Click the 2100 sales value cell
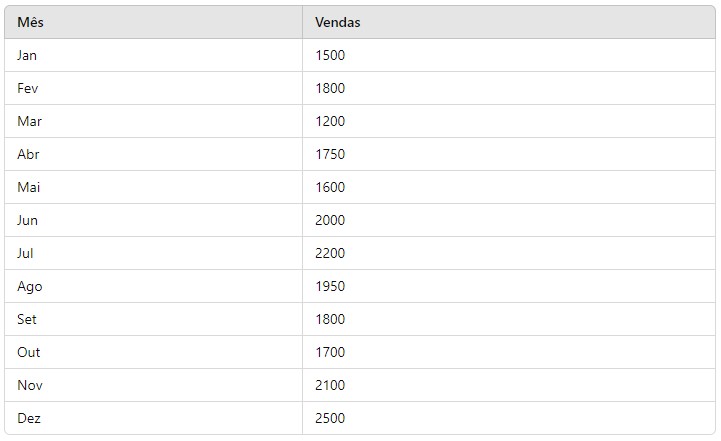Screen dimensions: 721x441 [330, 385]
